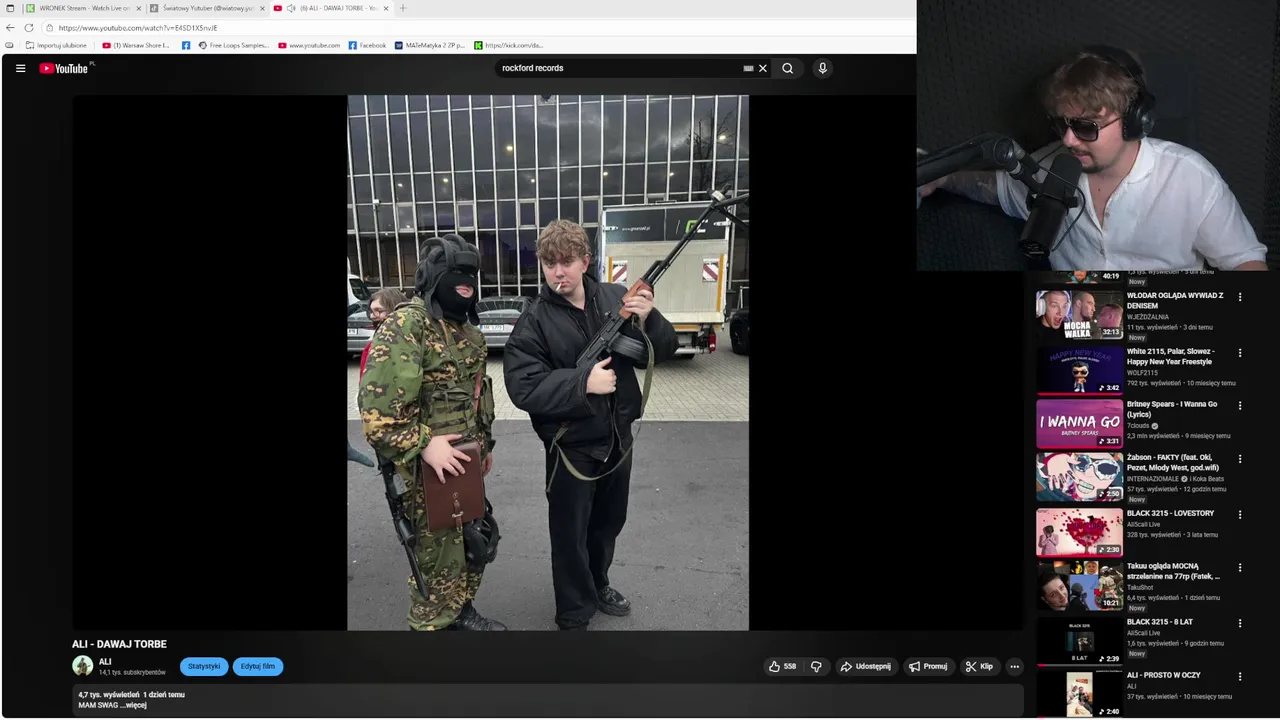Click the TakuShot channel name

point(1140,588)
